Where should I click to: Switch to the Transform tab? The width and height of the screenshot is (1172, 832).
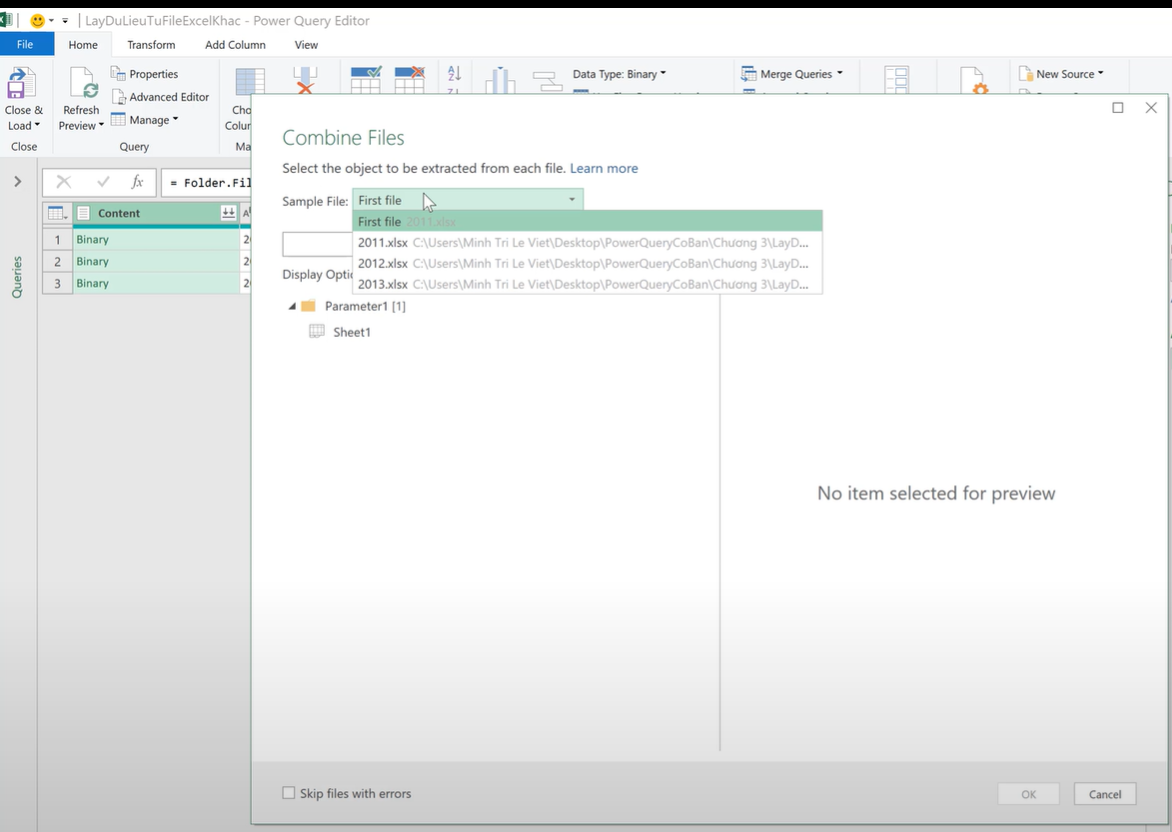[151, 45]
